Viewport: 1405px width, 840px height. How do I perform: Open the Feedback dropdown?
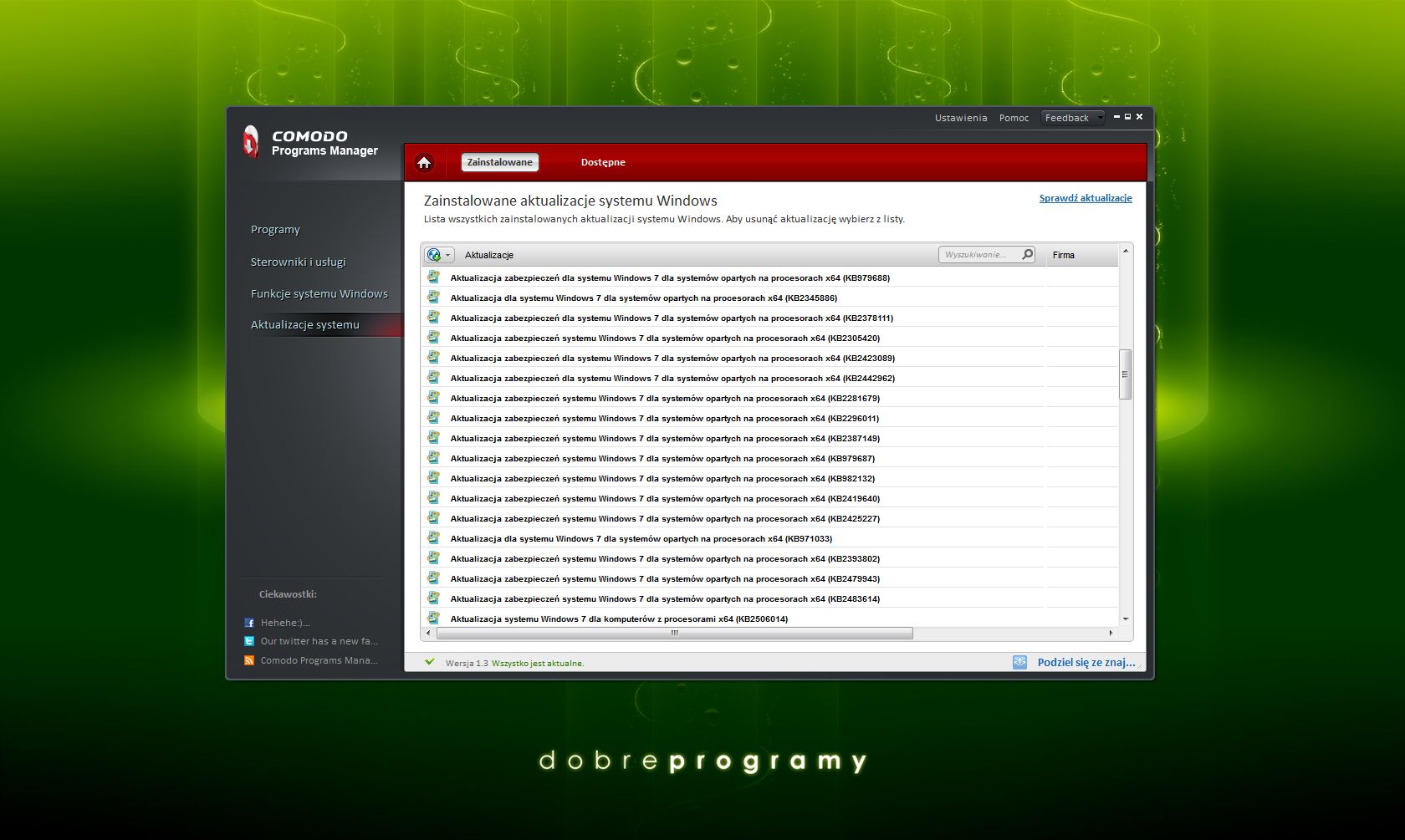[1073, 118]
